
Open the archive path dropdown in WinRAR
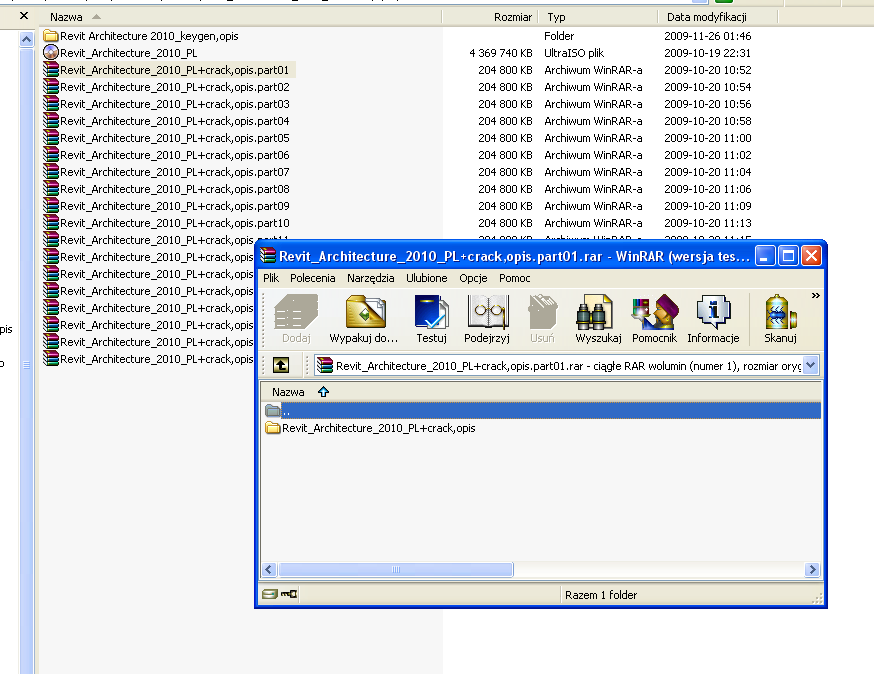(x=810, y=365)
